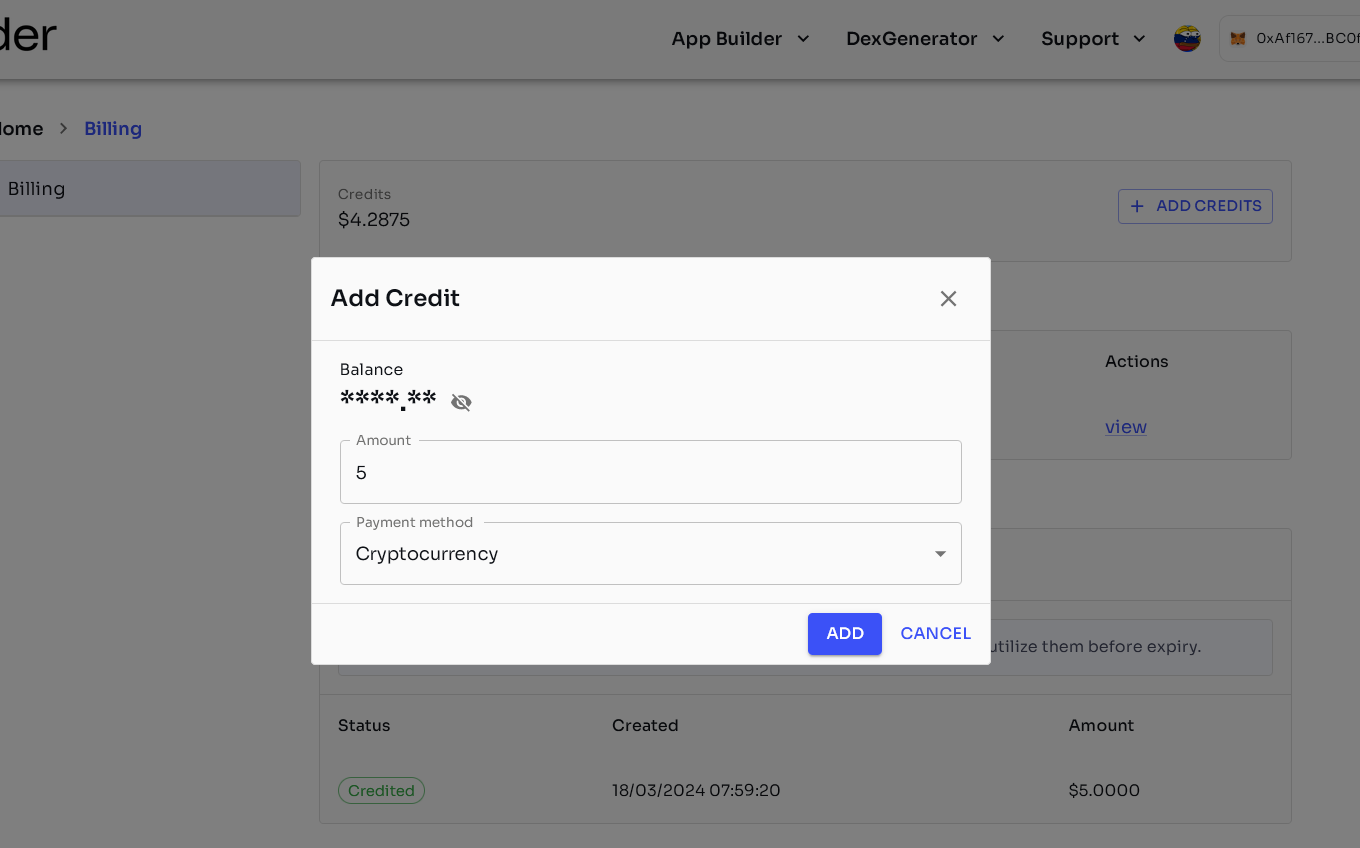Open the Support dropdown

1092,38
